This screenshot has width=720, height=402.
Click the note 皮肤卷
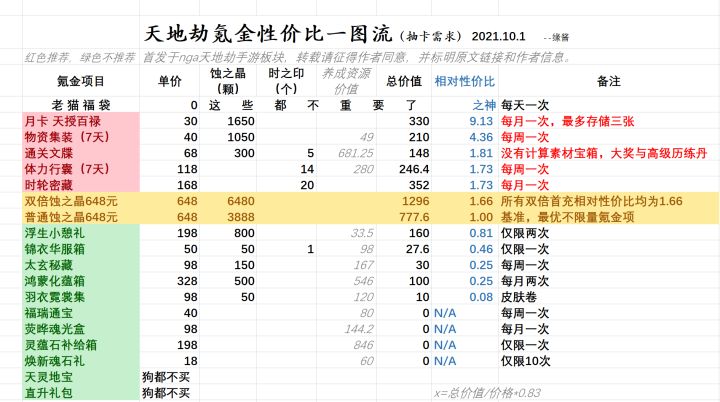(x=519, y=297)
